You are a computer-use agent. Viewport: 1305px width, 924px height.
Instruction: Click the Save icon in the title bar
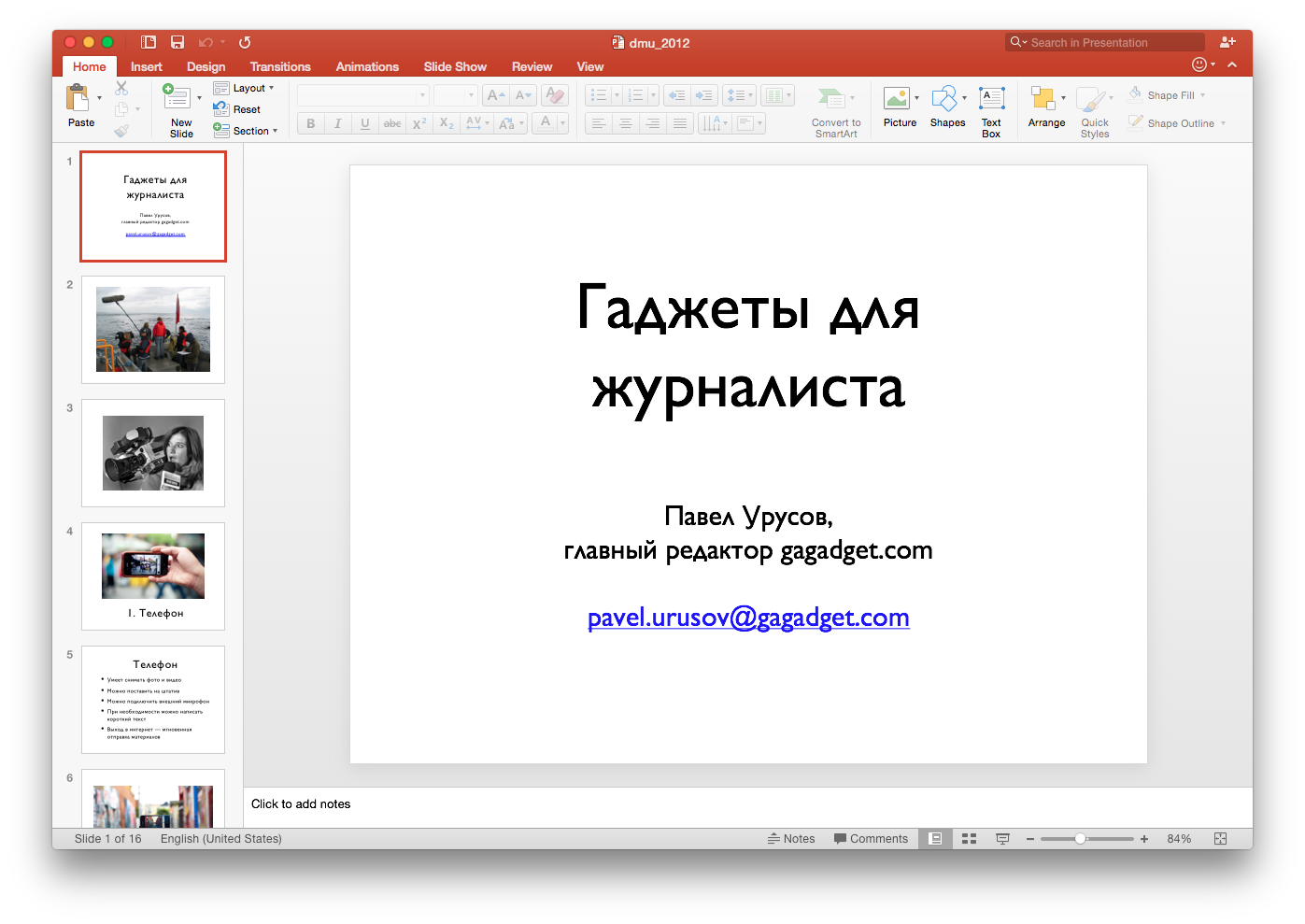tap(177, 42)
